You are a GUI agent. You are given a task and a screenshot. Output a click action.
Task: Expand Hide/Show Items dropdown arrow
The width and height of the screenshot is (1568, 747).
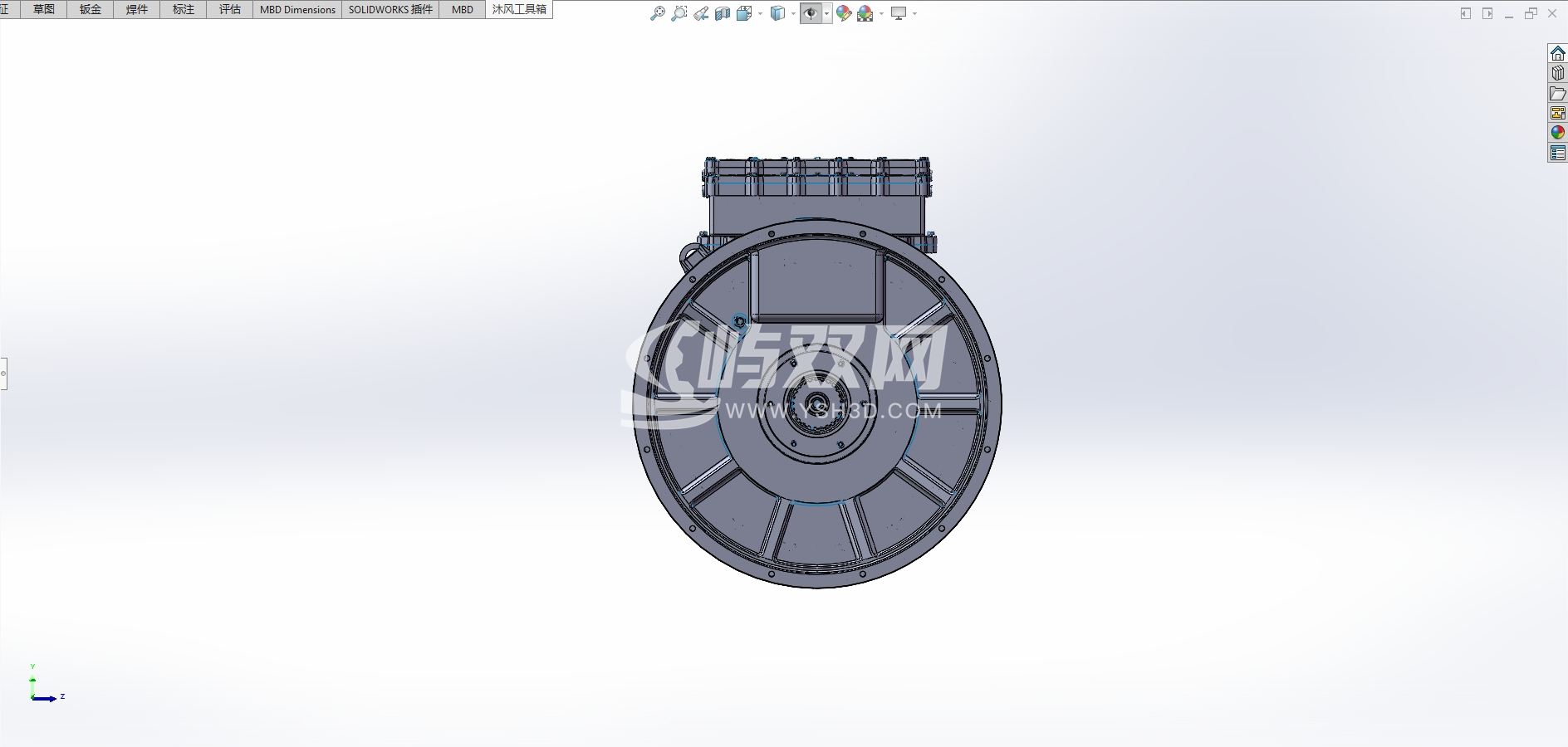(826, 14)
